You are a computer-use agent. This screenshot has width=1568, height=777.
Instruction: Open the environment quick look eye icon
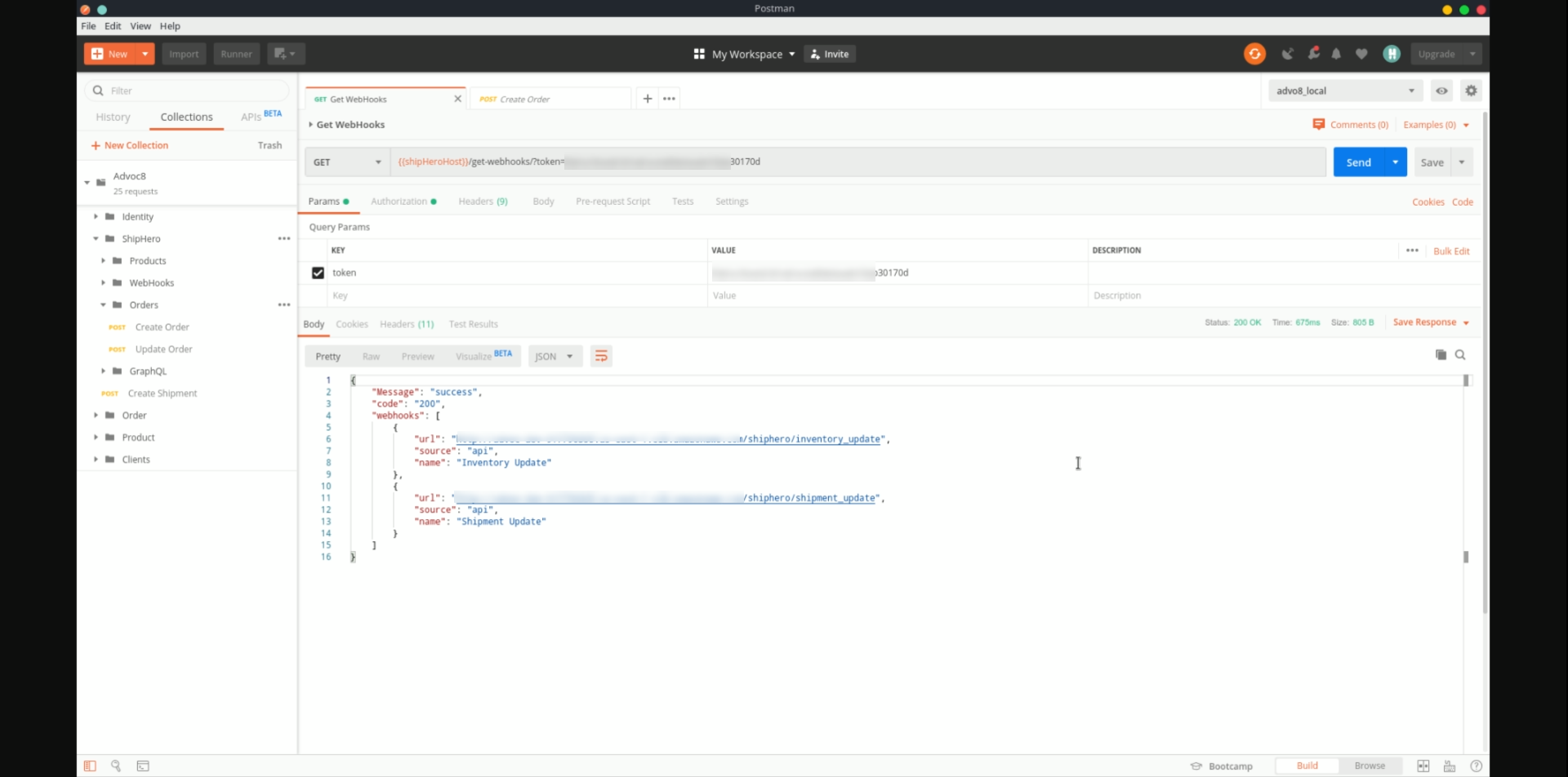[1442, 91]
